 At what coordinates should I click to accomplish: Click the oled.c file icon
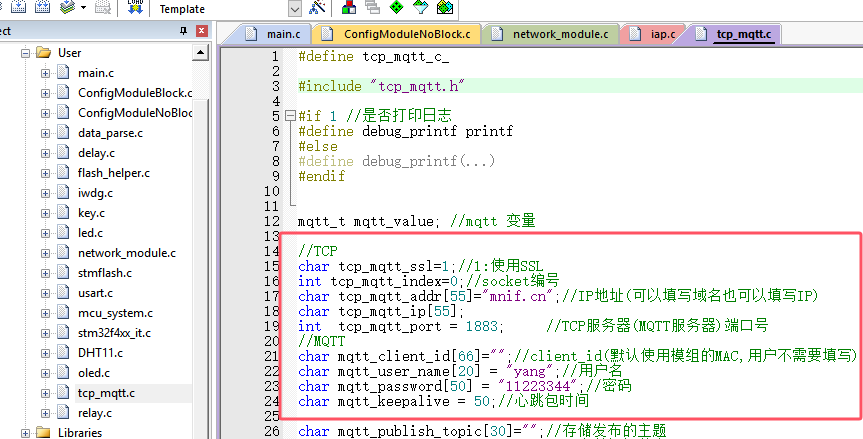(x=63, y=373)
